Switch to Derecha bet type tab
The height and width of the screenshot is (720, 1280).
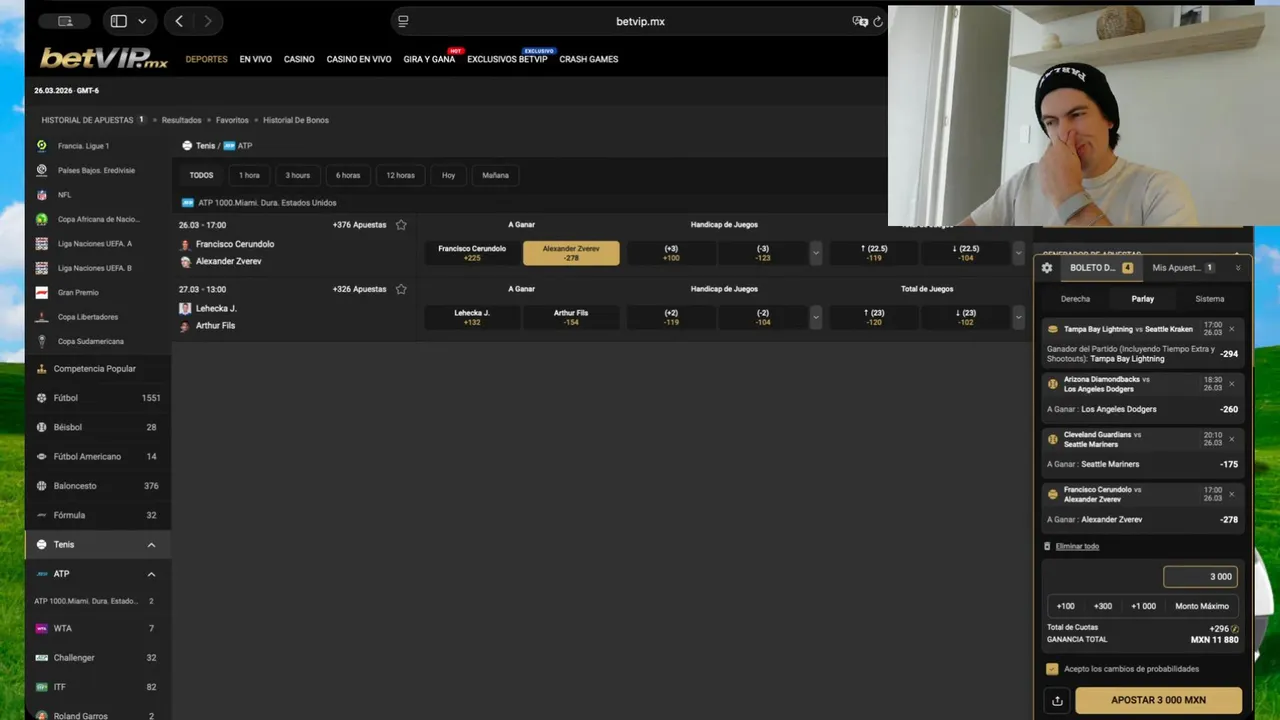pyautogui.click(x=1075, y=299)
